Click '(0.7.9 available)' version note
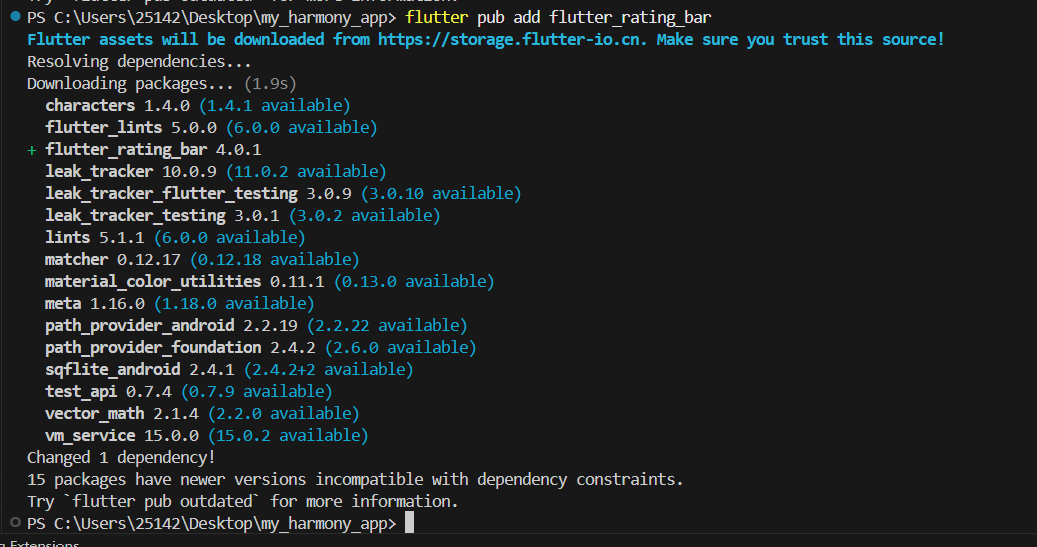This screenshot has height=547, width=1037. click(257, 392)
